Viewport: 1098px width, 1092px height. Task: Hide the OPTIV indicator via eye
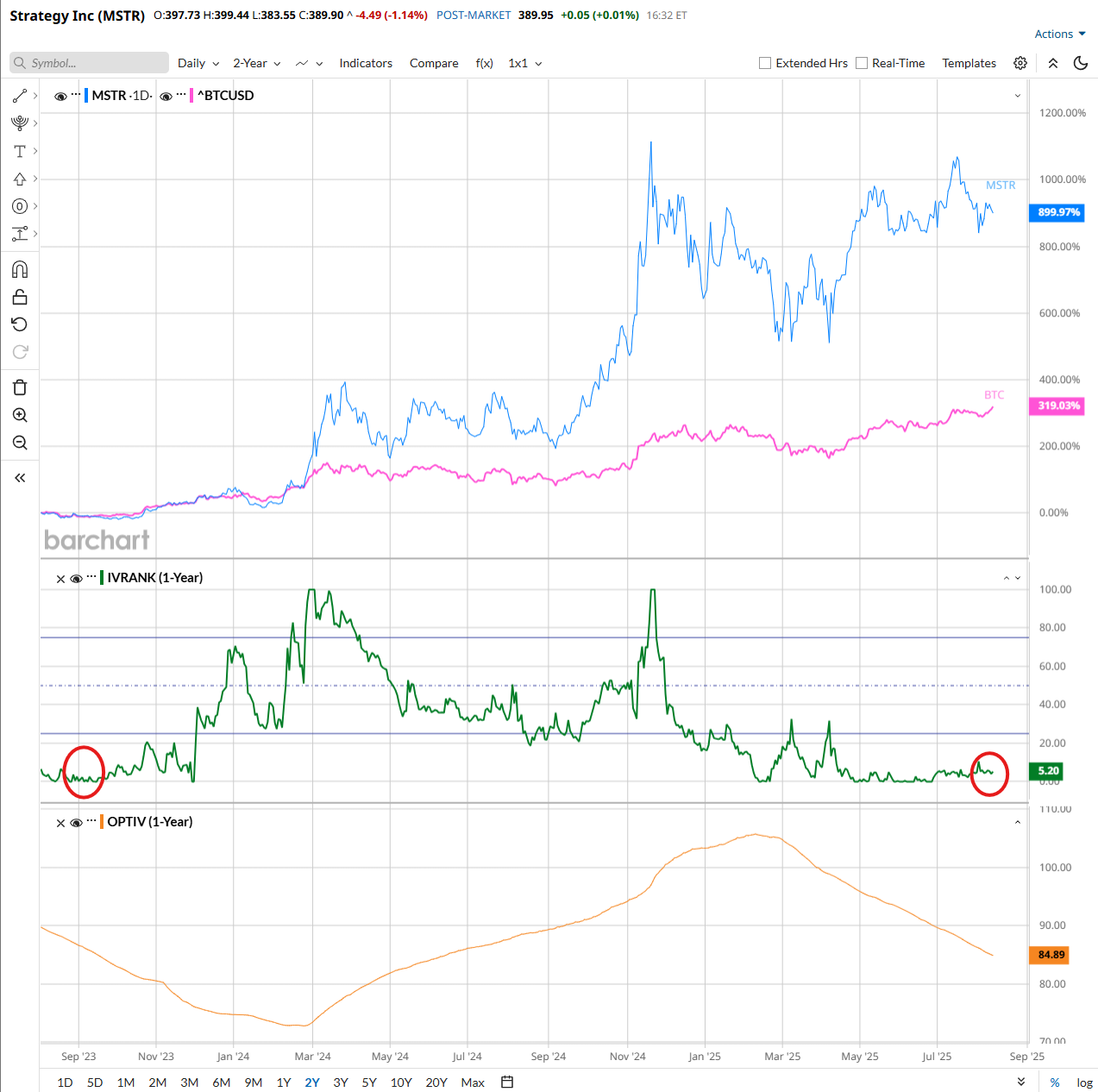pos(76,823)
